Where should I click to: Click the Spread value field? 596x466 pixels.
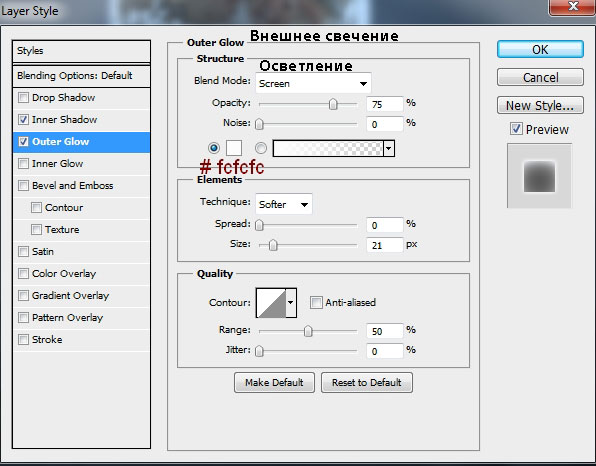click(x=385, y=225)
